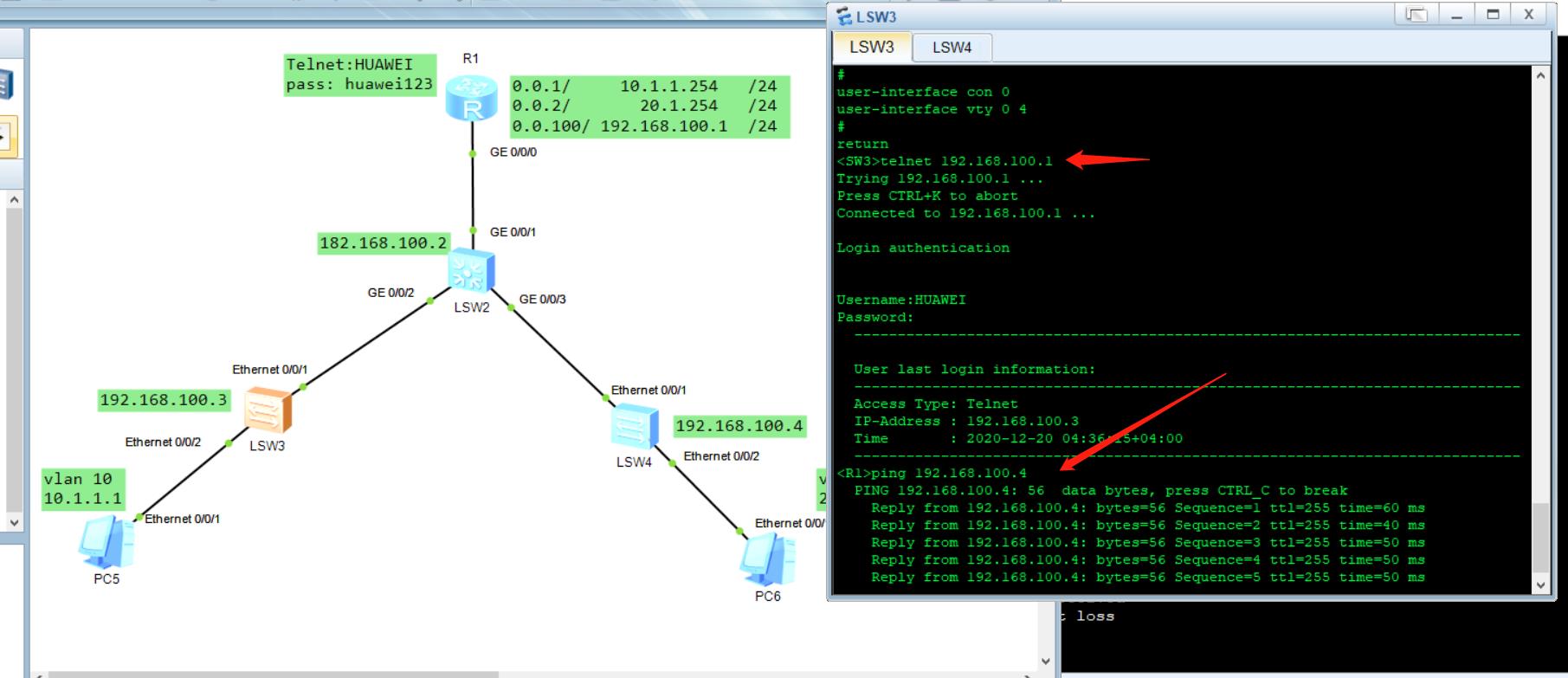Click the terminal vertical scrollbar thumb
Screen dimensions: 1568x678
(1540, 537)
